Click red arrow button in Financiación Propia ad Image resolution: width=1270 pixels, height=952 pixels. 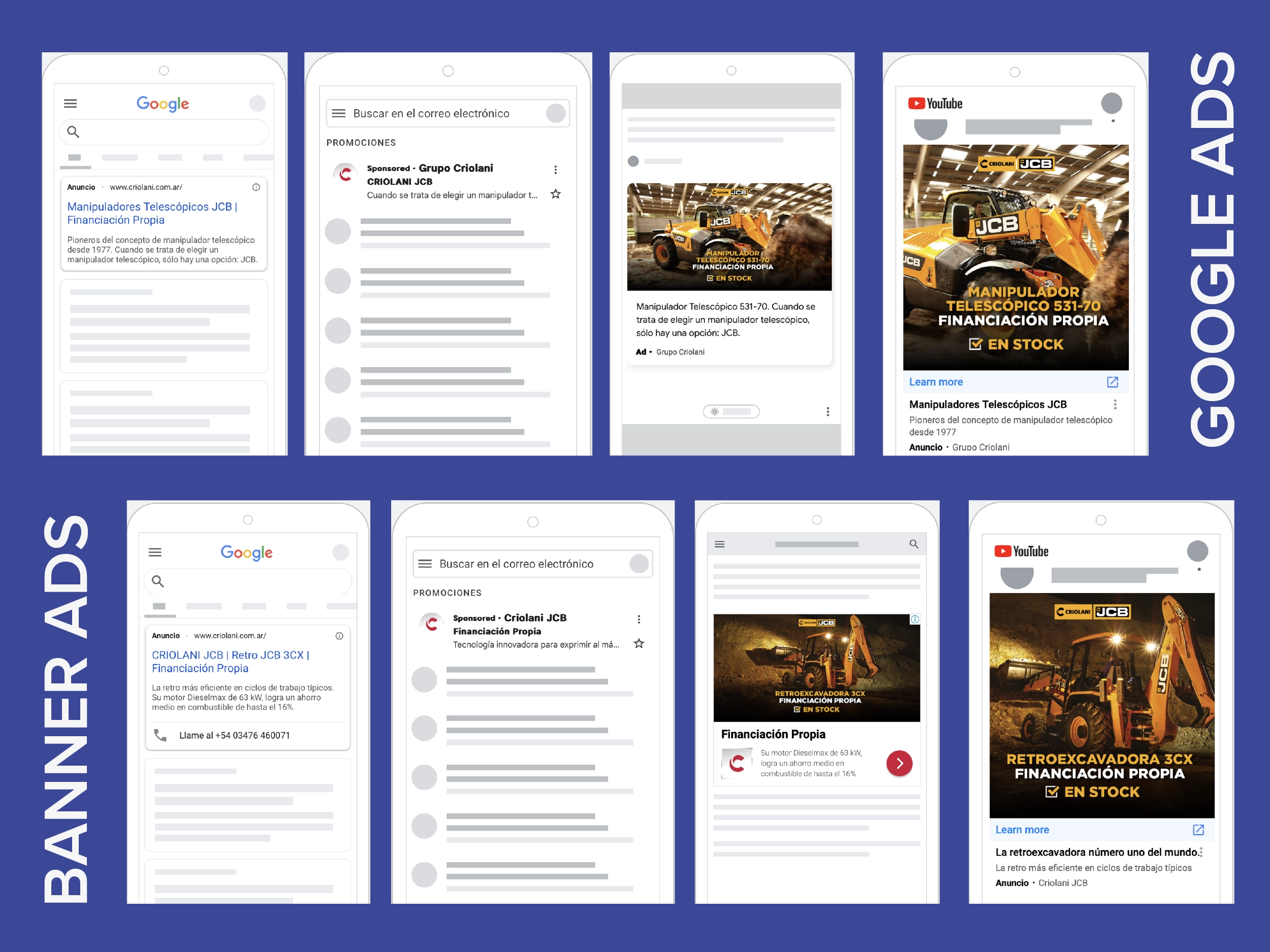coord(899,763)
